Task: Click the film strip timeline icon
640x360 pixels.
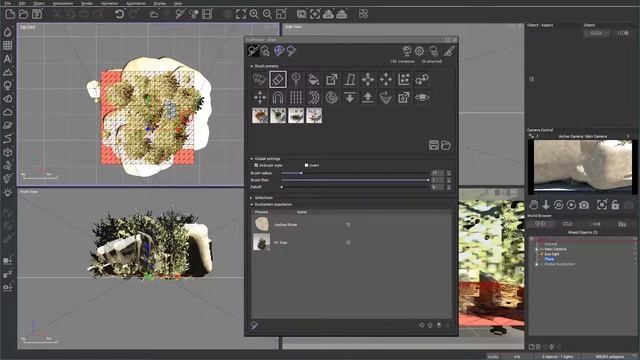Action: [x=207, y=14]
